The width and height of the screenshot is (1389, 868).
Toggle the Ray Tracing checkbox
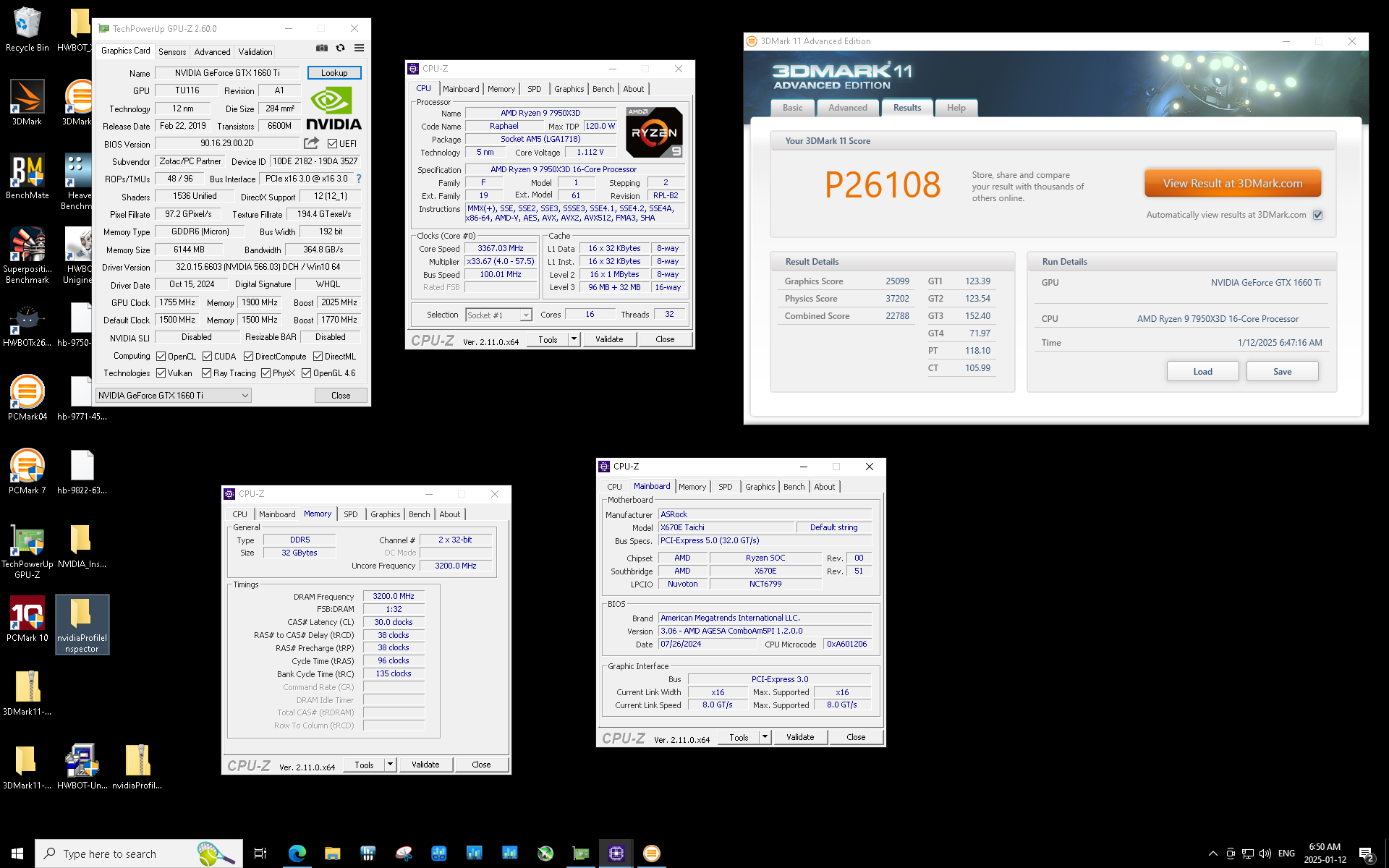[207, 373]
